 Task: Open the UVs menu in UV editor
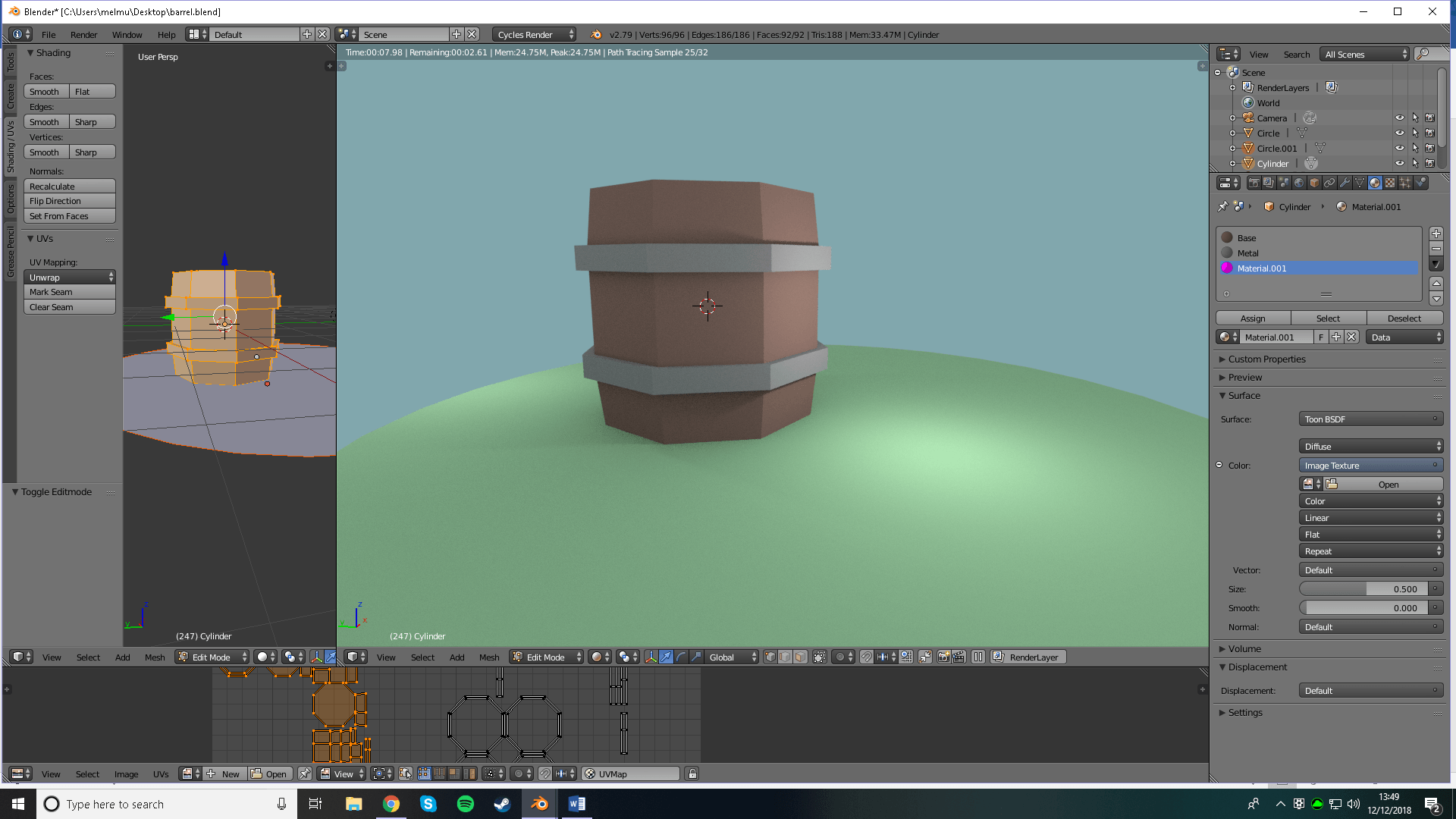161,774
